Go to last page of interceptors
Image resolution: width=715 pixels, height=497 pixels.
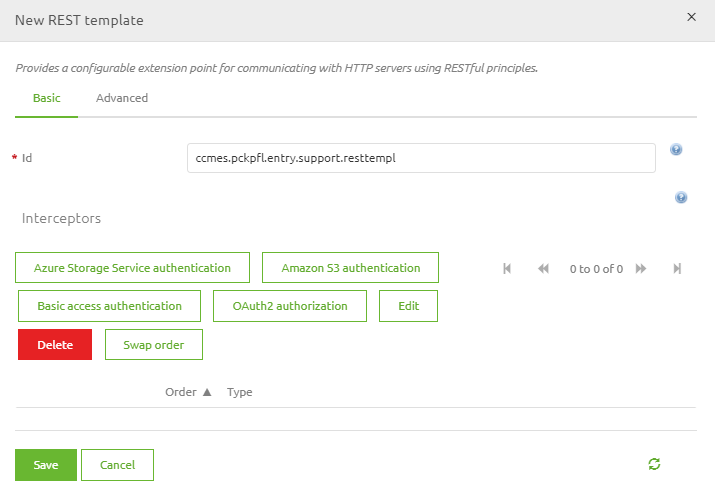[677, 269]
